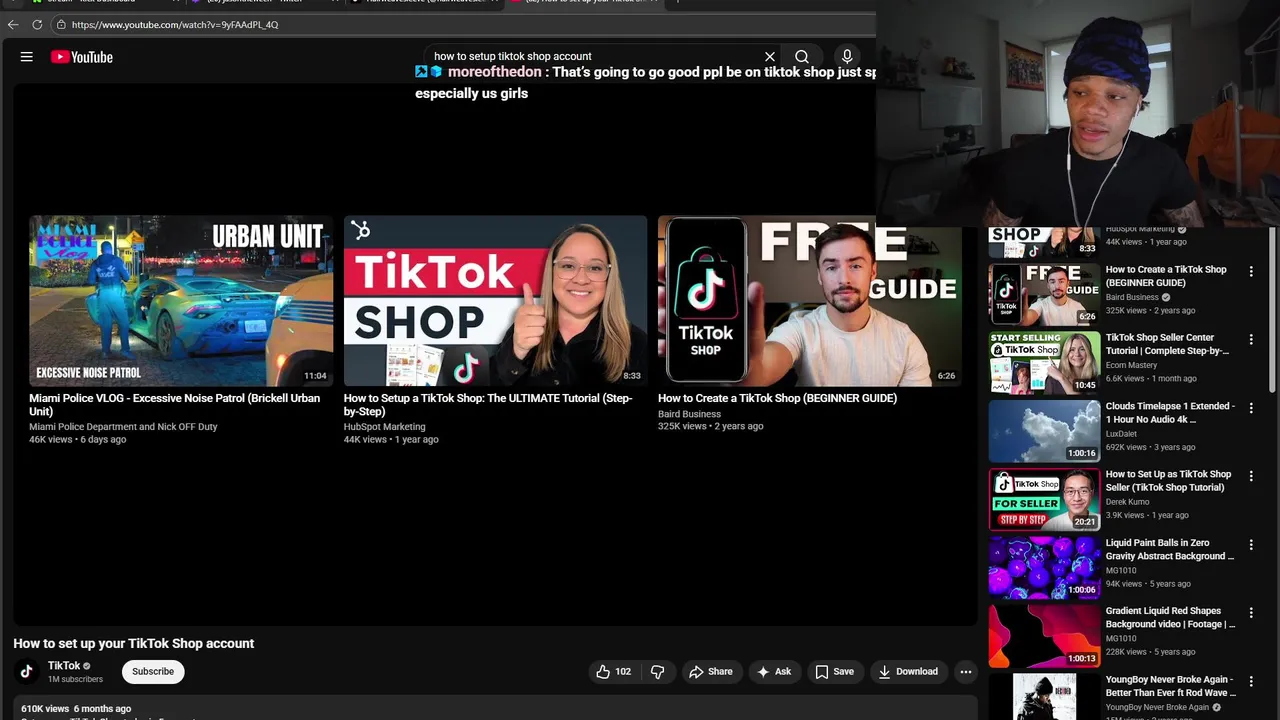Open the YouTube hamburger guide menu
Screen dimensions: 1280x720
click(x=27, y=57)
